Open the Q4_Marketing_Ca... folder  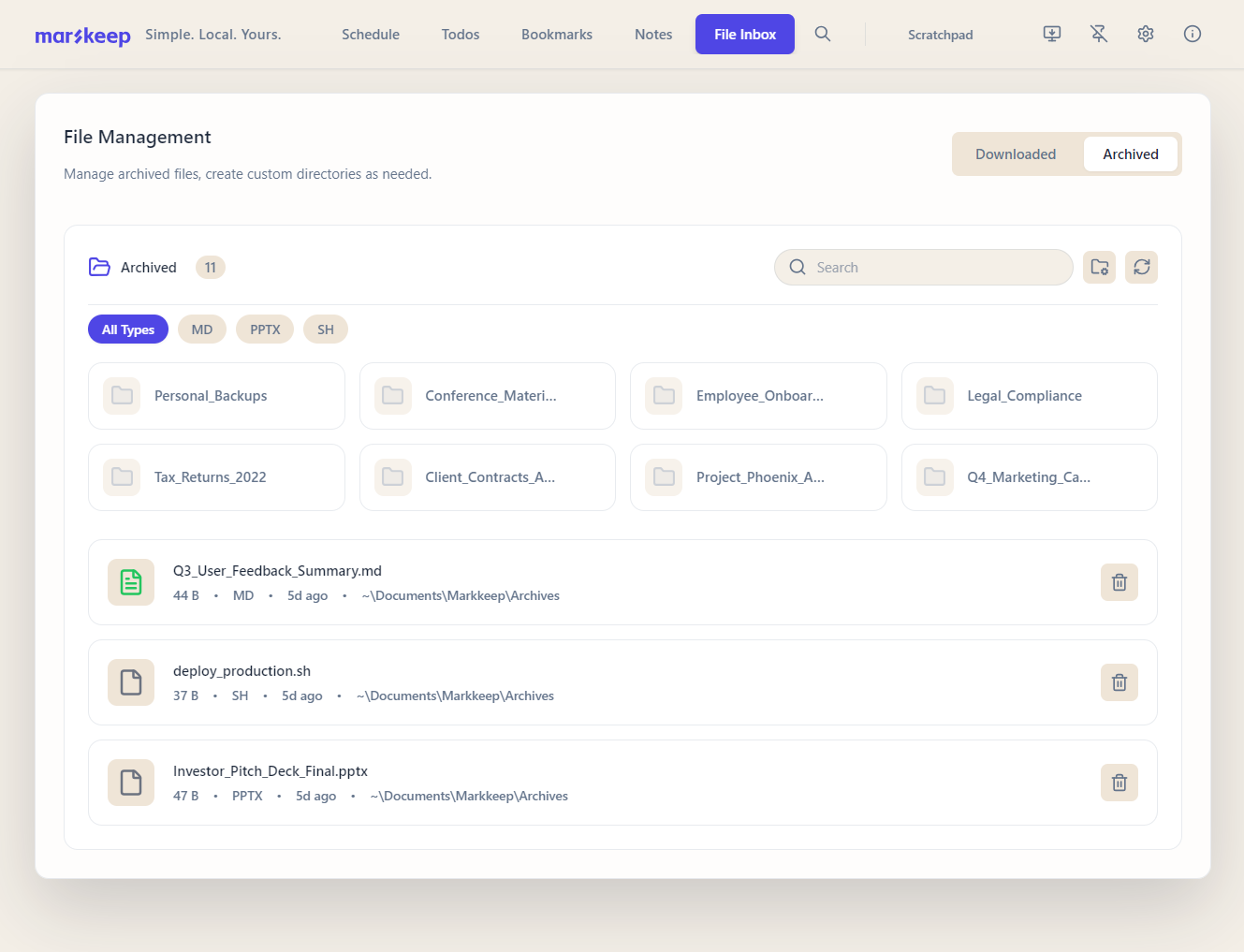coord(1030,477)
